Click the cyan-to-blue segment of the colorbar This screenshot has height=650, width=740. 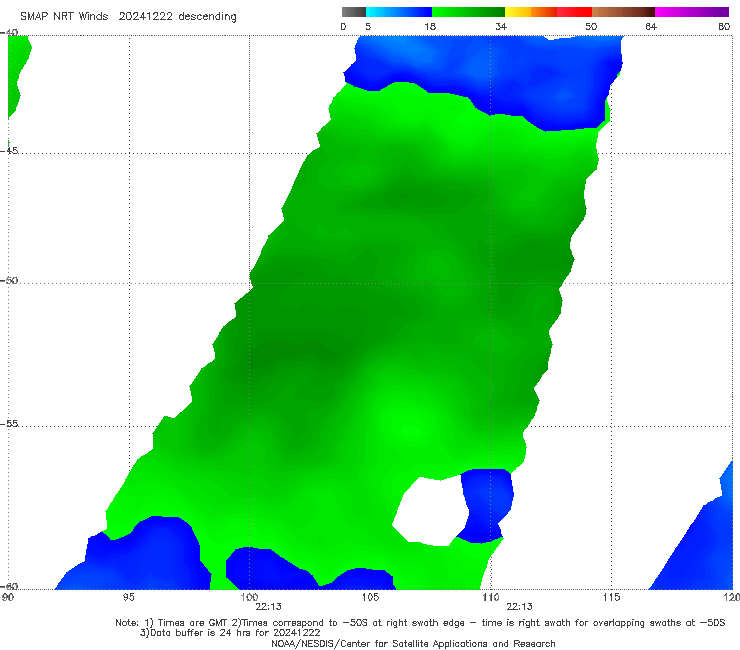click(399, 12)
